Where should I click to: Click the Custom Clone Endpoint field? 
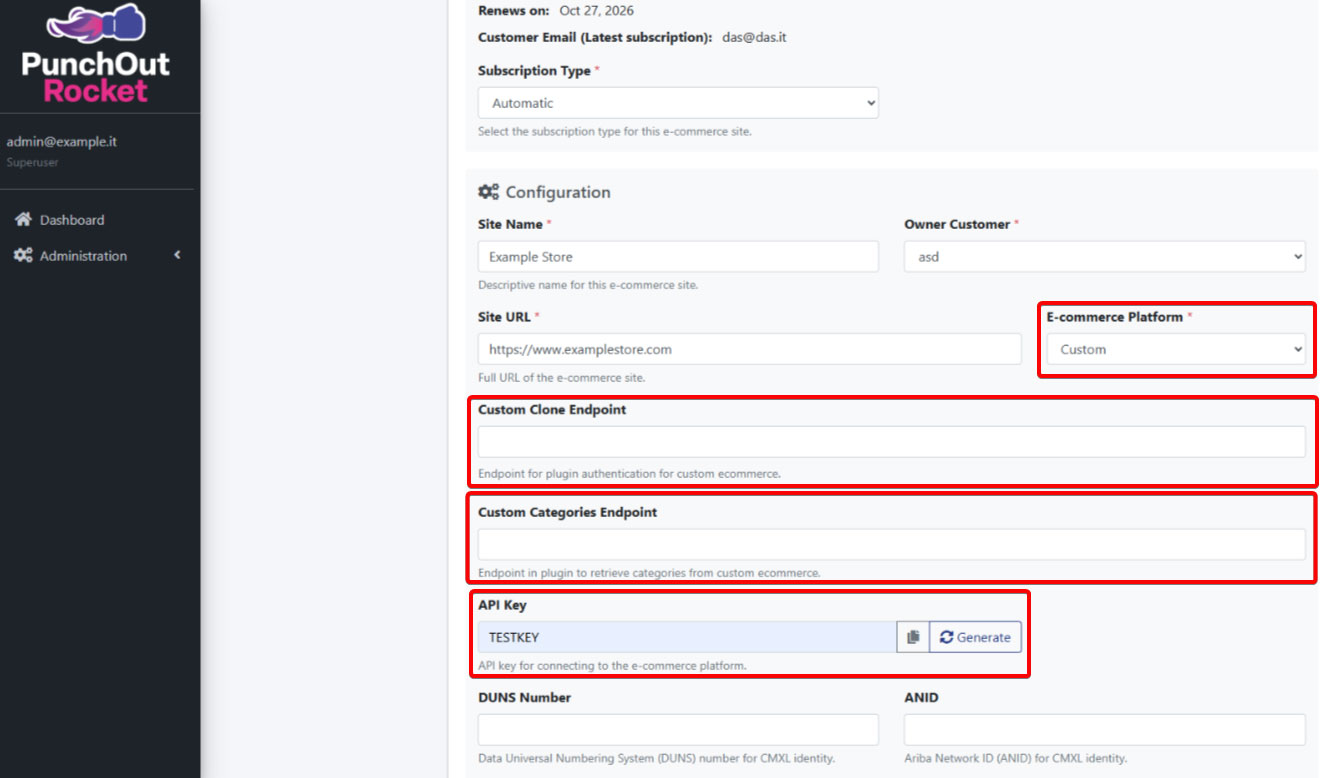(x=891, y=441)
